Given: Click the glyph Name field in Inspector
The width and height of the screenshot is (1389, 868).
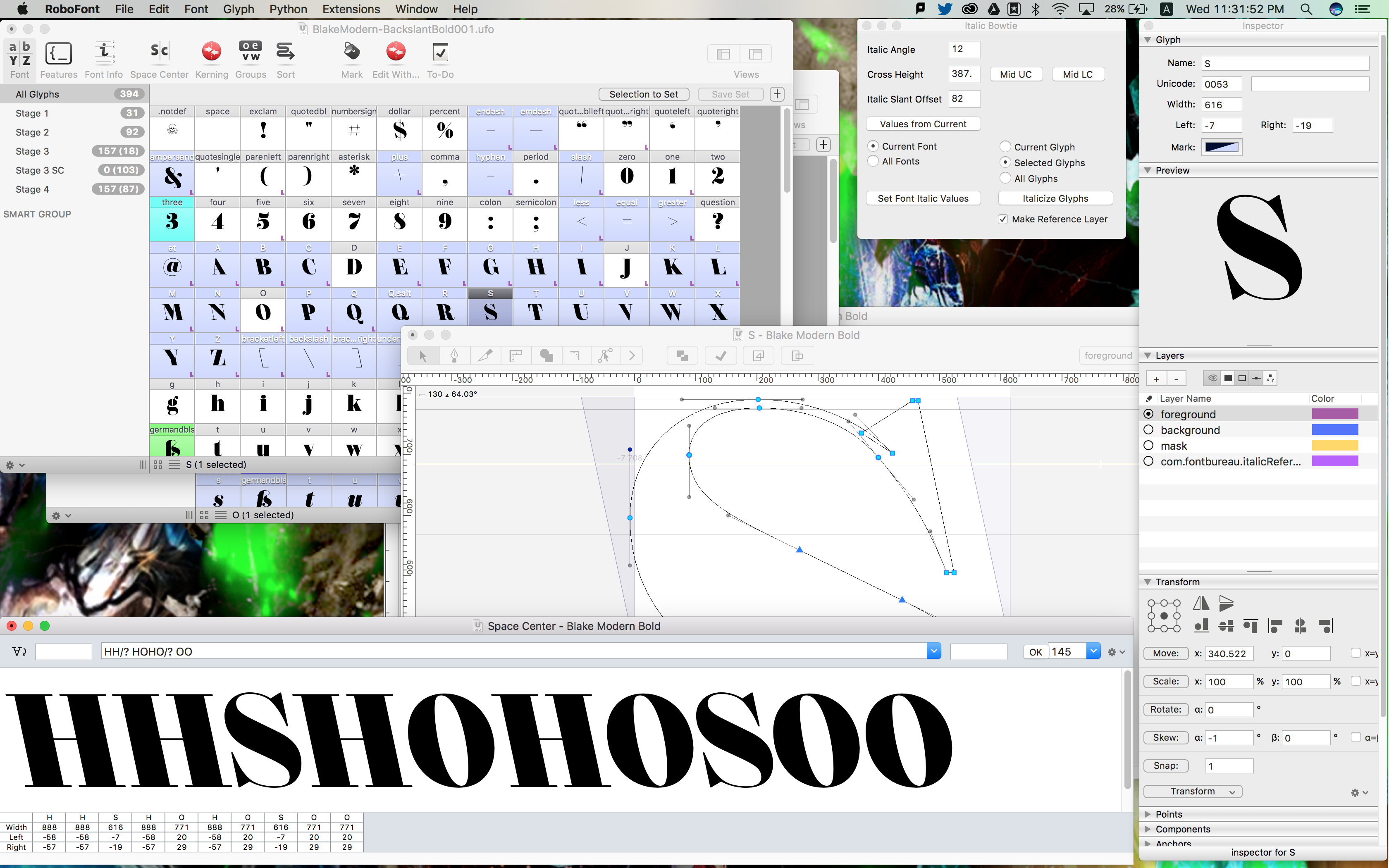Looking at the screenshot, I should click(x=1286, y=63).
